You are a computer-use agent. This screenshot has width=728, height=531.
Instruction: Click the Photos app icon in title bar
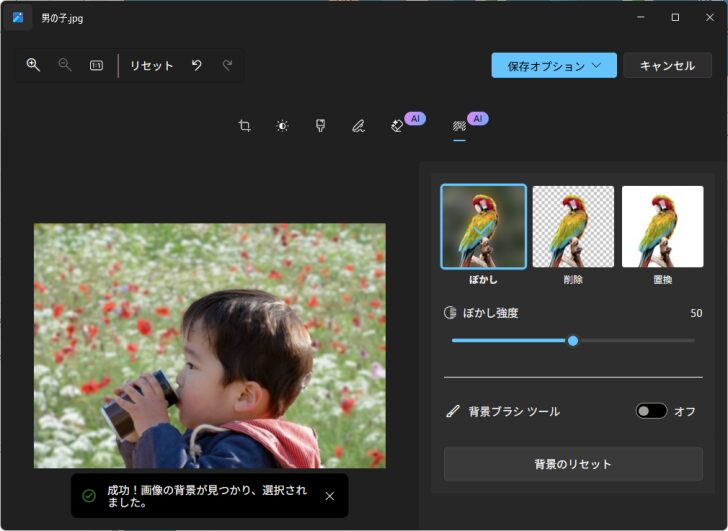click(18, 18)
